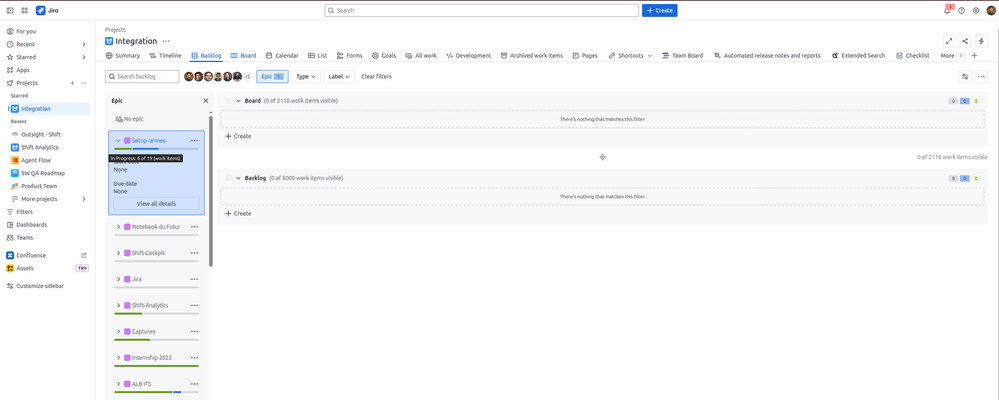Expand the Internship 2022 epic

point(119,357)
